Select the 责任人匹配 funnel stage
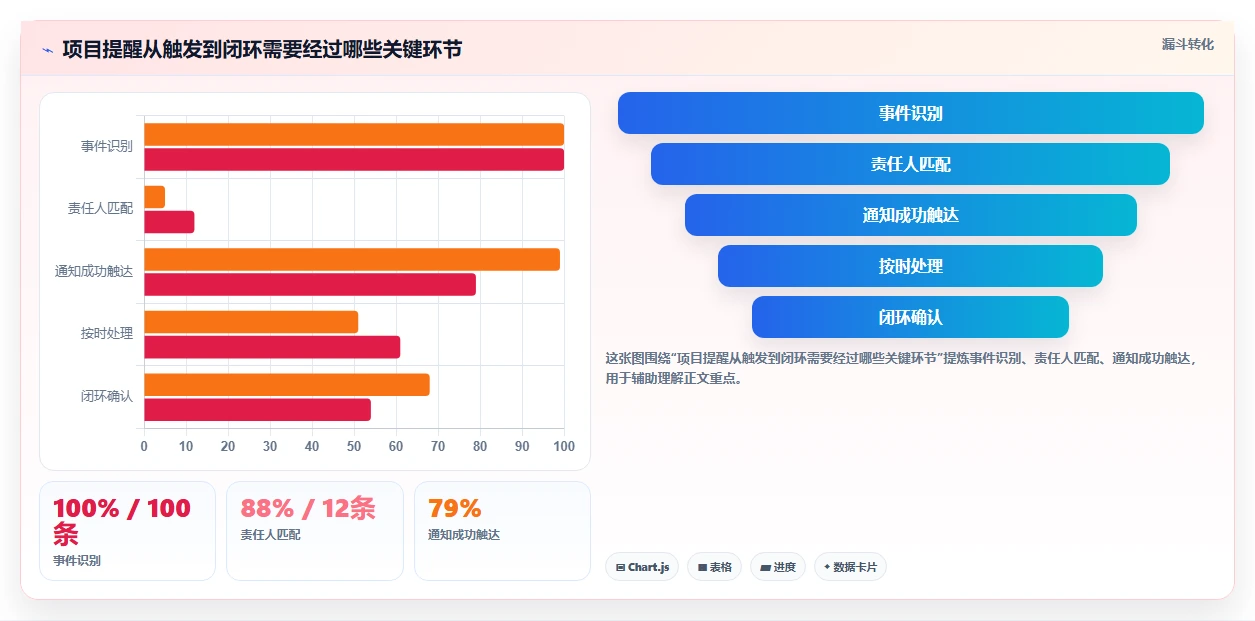1255x621 pixels. point(910,164)
